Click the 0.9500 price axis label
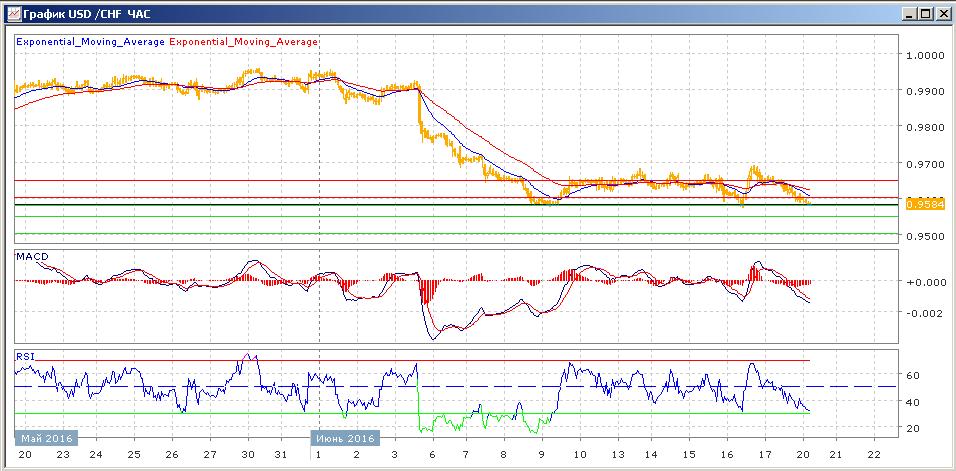956x471 pixels. (x=925, y=237)
